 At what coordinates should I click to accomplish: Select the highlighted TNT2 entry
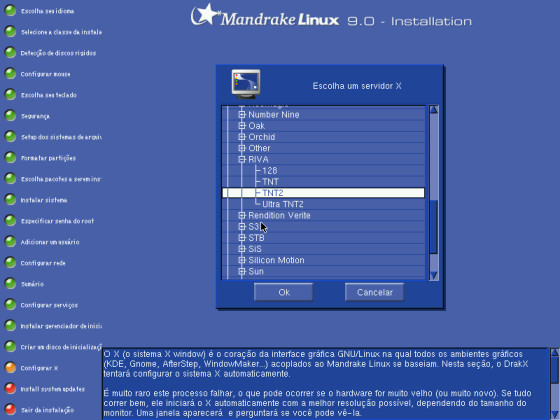point(323,193)
